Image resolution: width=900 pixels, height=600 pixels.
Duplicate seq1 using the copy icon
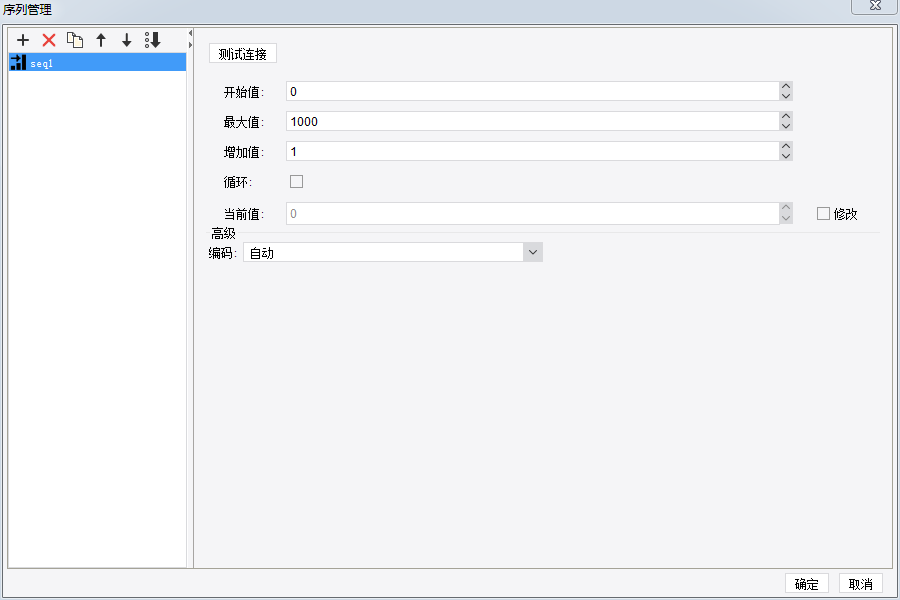(x=74, y=40)
